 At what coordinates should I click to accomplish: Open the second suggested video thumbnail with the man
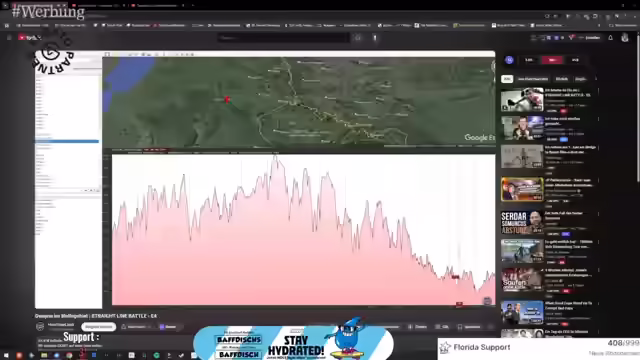522,128
